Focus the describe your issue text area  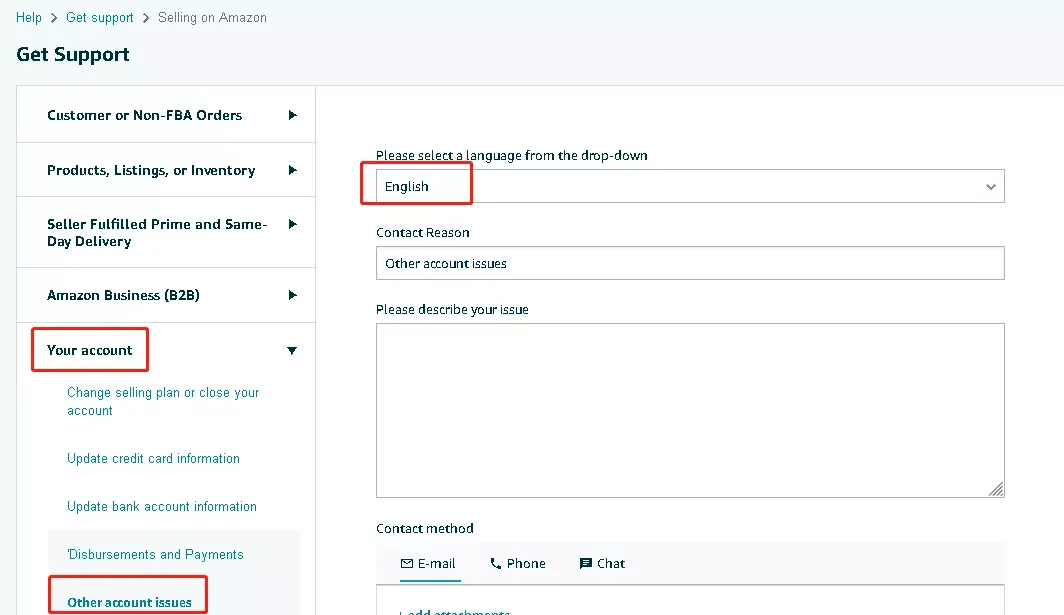click(690, 411)
